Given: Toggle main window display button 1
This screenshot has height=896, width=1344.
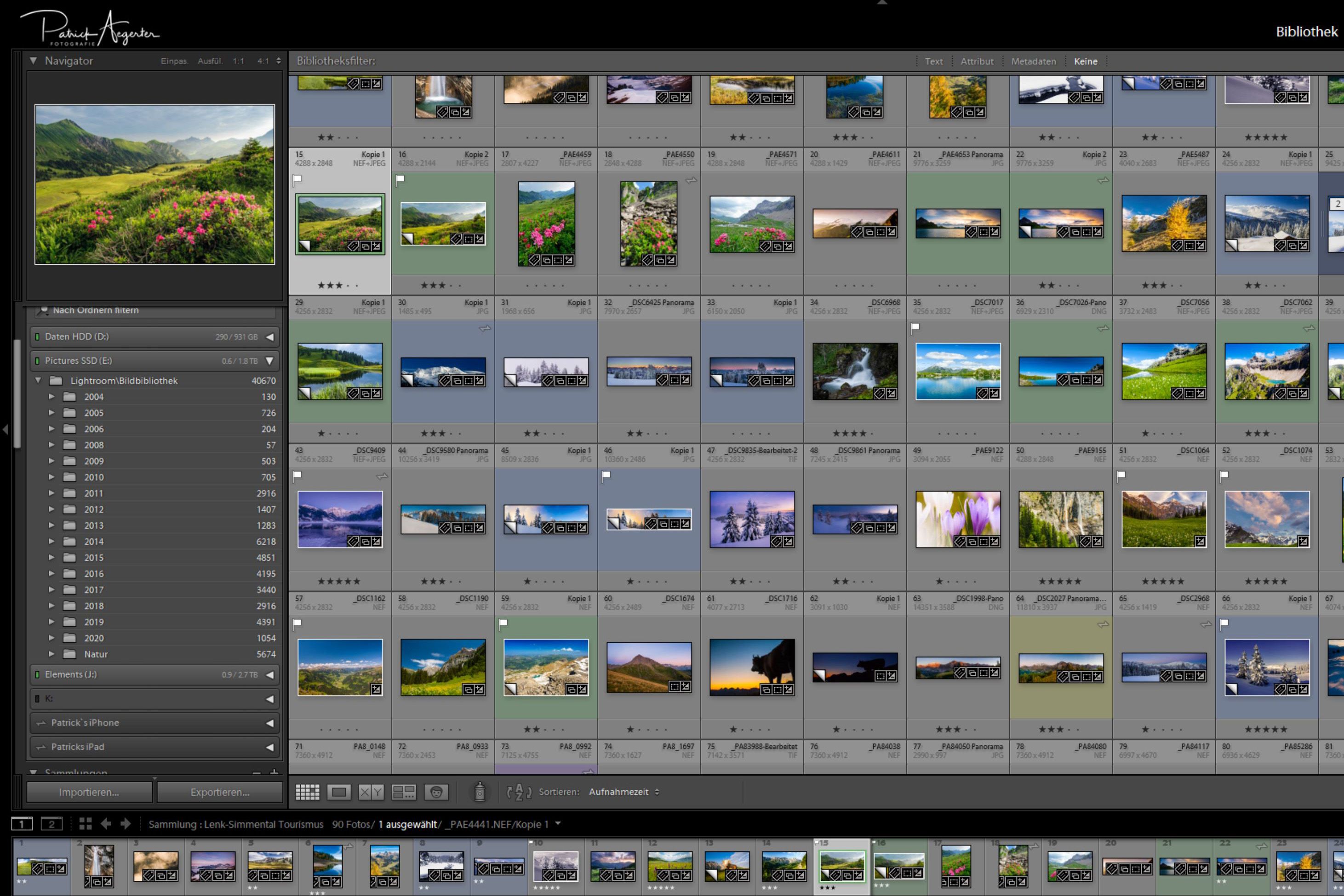Looking at the screenshot, I should pyautogui.click(x=22, y=823).
